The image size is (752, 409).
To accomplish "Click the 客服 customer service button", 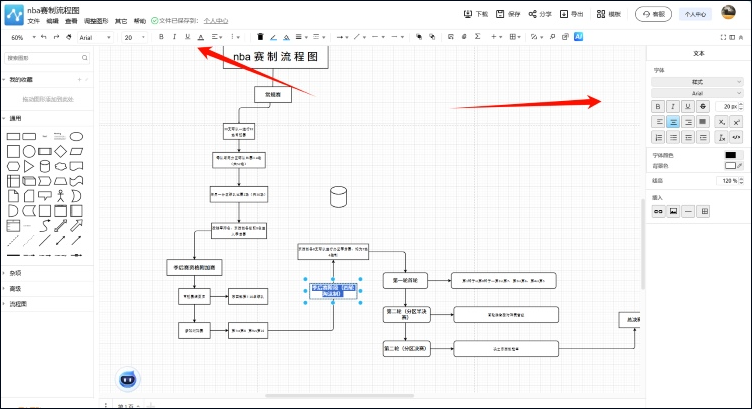I will pos(655,14).
